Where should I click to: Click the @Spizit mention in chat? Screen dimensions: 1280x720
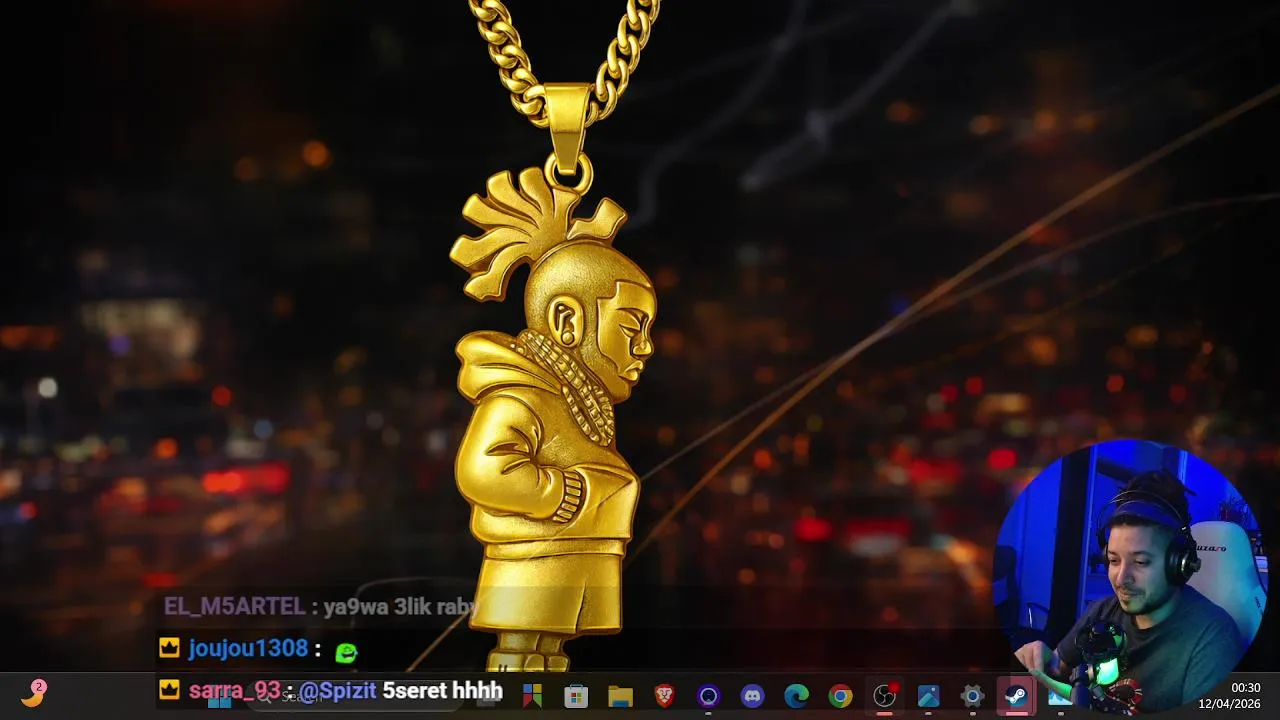(x=338, y=690)
